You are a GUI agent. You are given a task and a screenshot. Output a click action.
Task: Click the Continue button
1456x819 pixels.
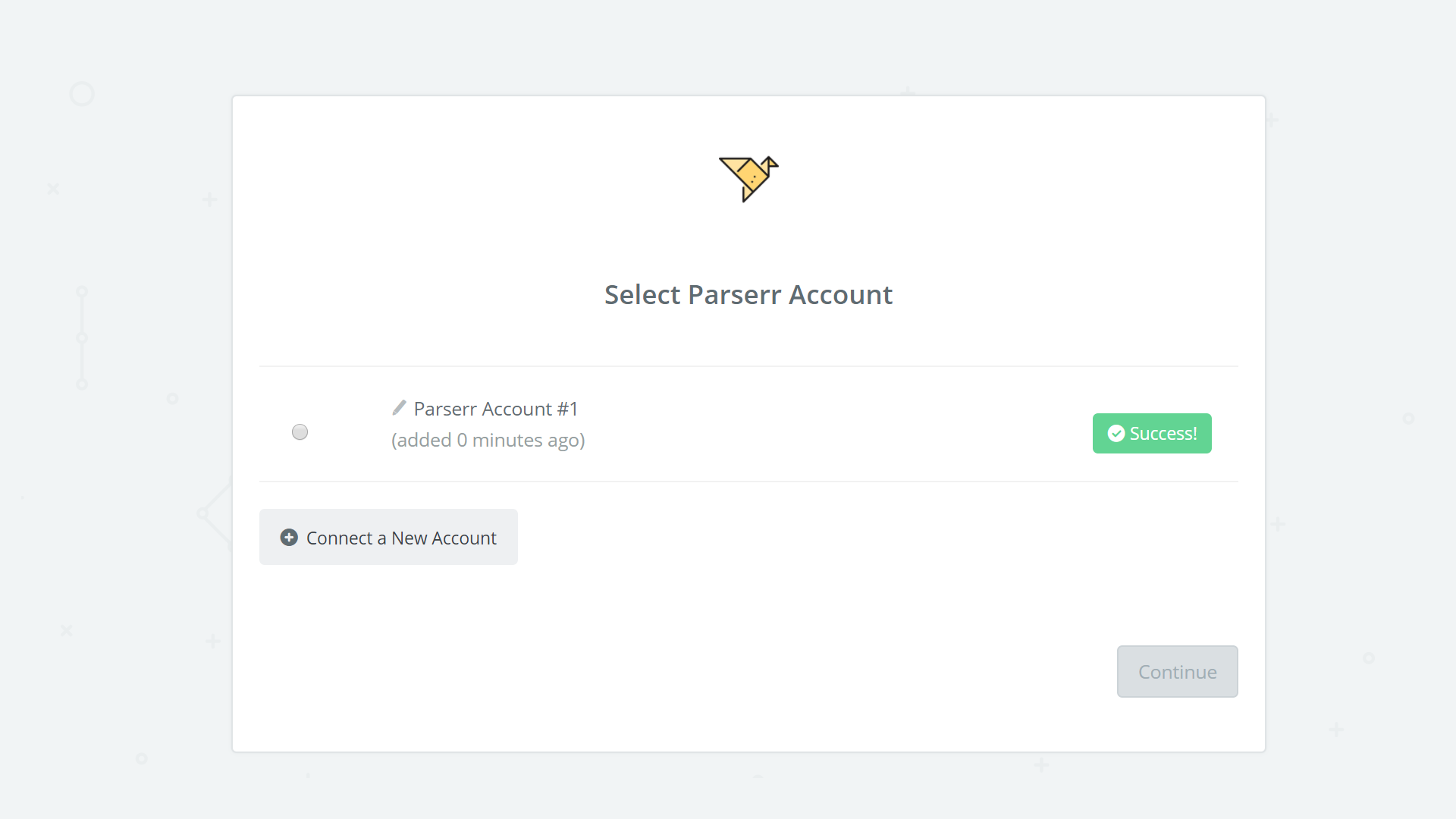tap(1177, 671)
